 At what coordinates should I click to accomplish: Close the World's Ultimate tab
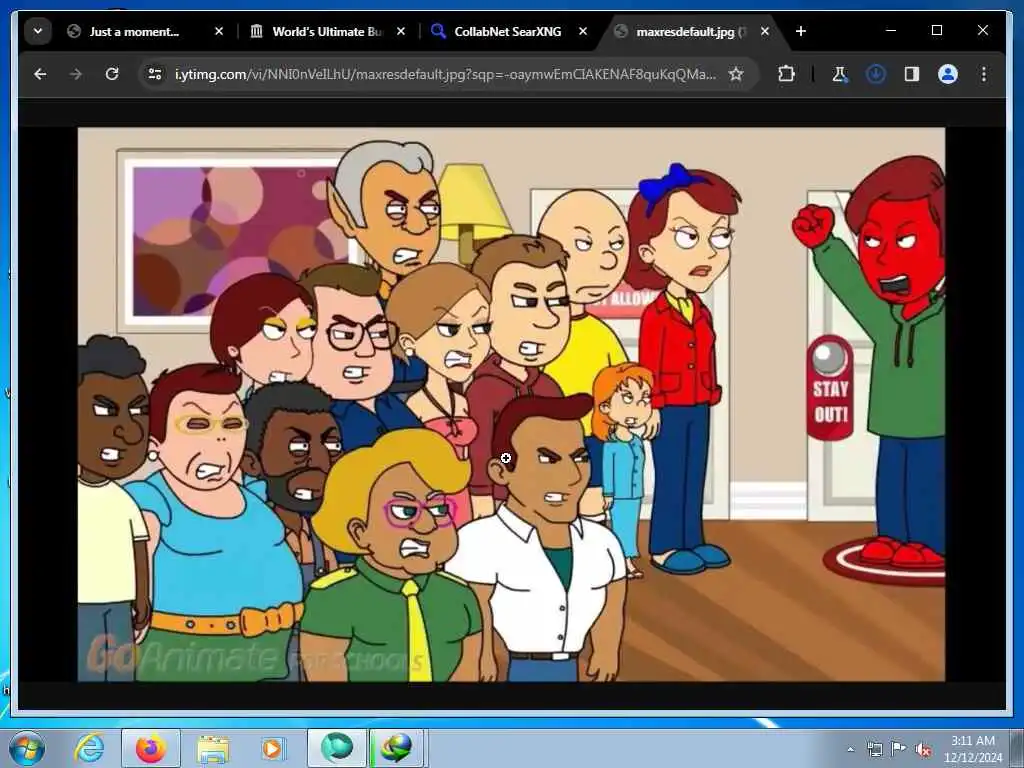[x=401, y=31]
